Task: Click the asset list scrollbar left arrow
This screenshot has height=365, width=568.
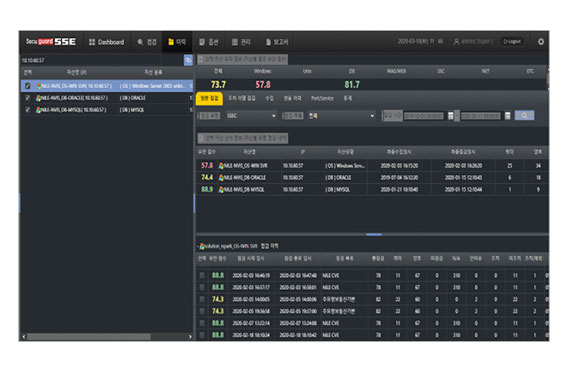Action: click(x=24, y=337)
